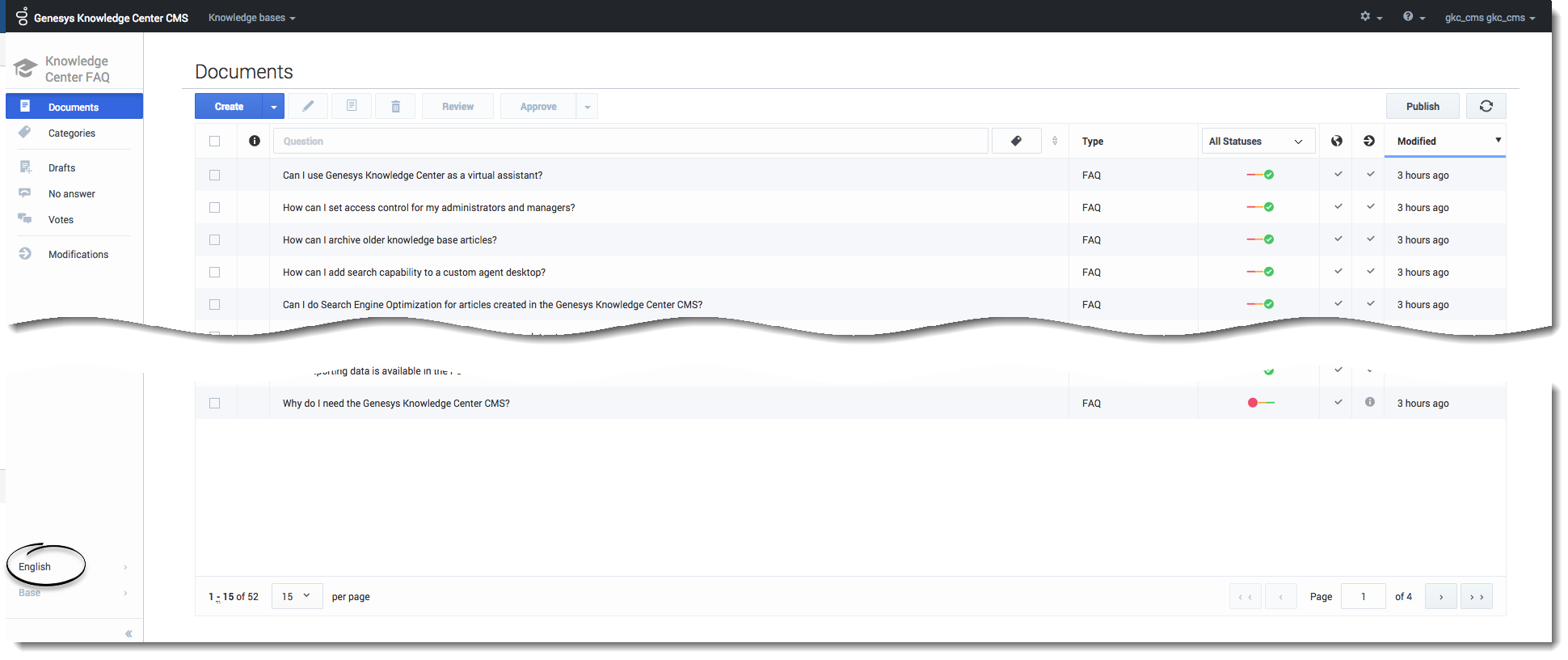Click info icon in 'Why do I need' row
1568x660 pixels.
1370,402
